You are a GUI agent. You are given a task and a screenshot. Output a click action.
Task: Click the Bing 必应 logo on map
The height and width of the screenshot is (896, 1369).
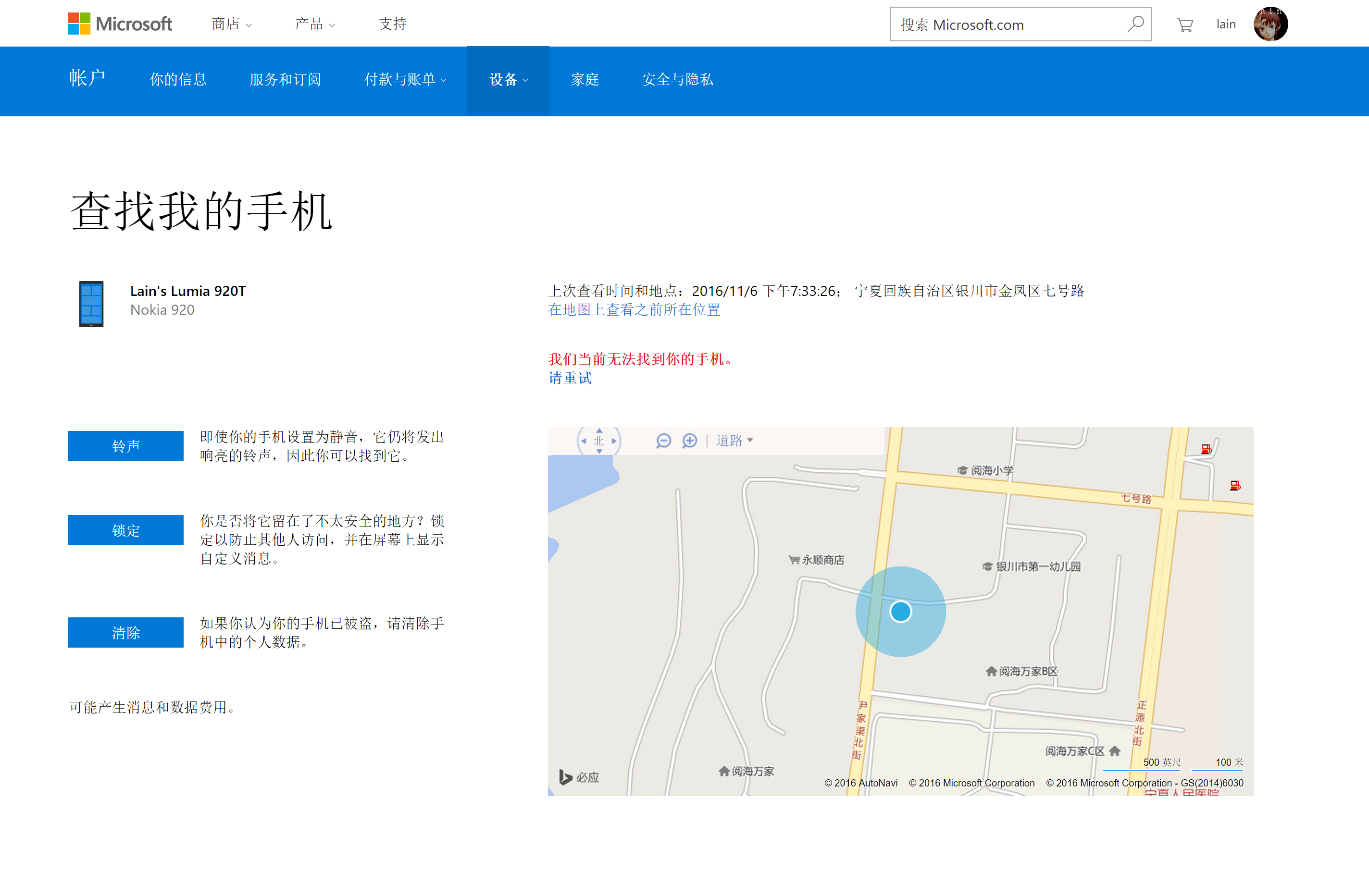pyautogui.click(x=579, y=777)
